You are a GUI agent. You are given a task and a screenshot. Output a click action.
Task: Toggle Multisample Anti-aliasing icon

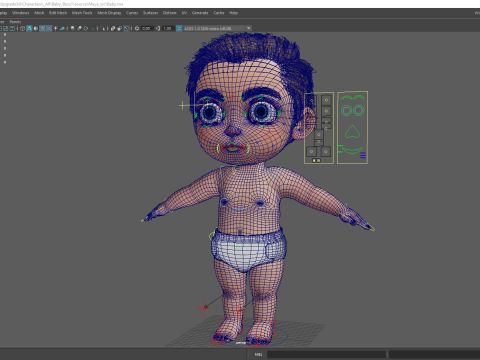(x=86, y=28)
